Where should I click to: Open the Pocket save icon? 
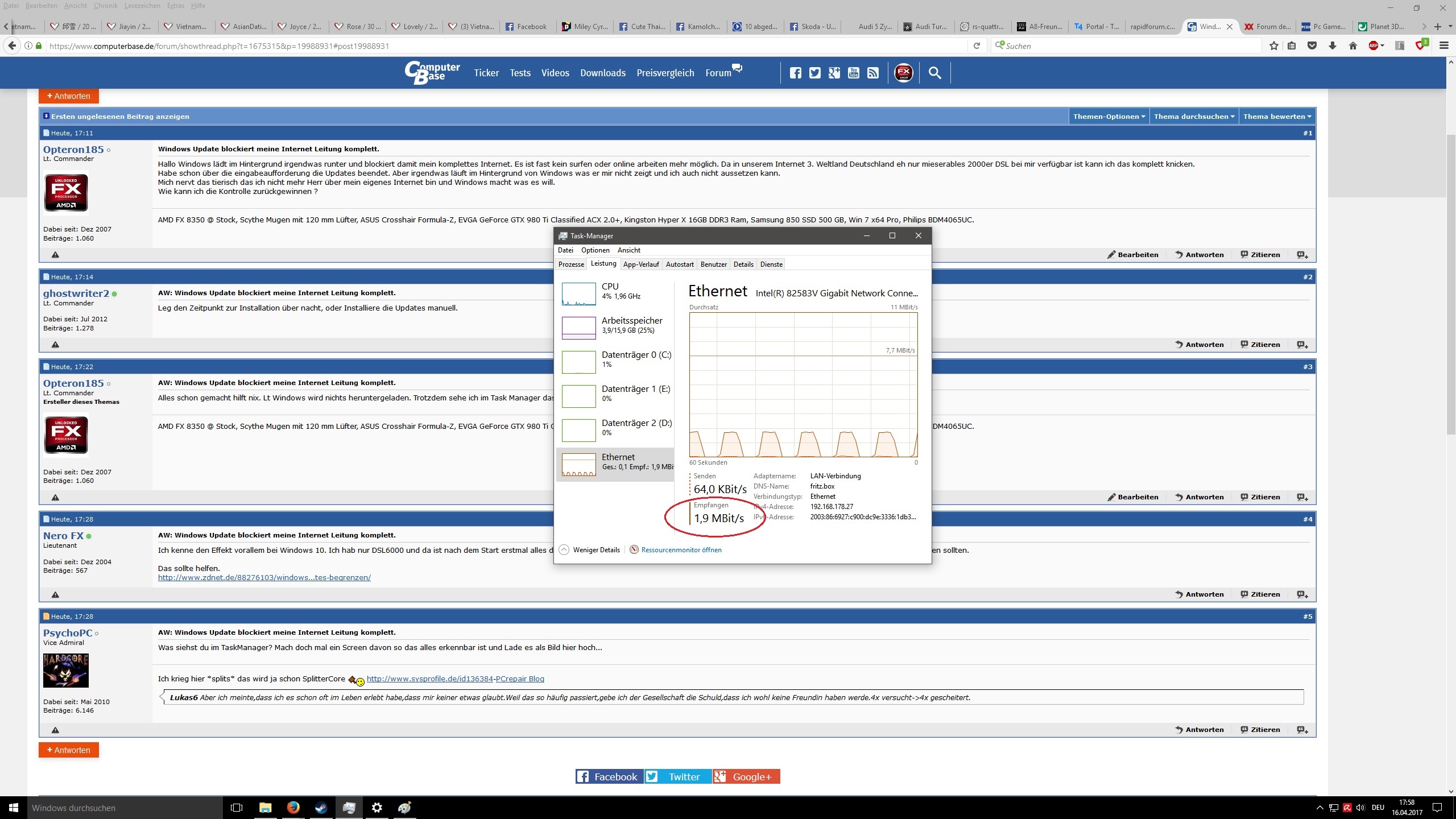(x=1312, y=46)
